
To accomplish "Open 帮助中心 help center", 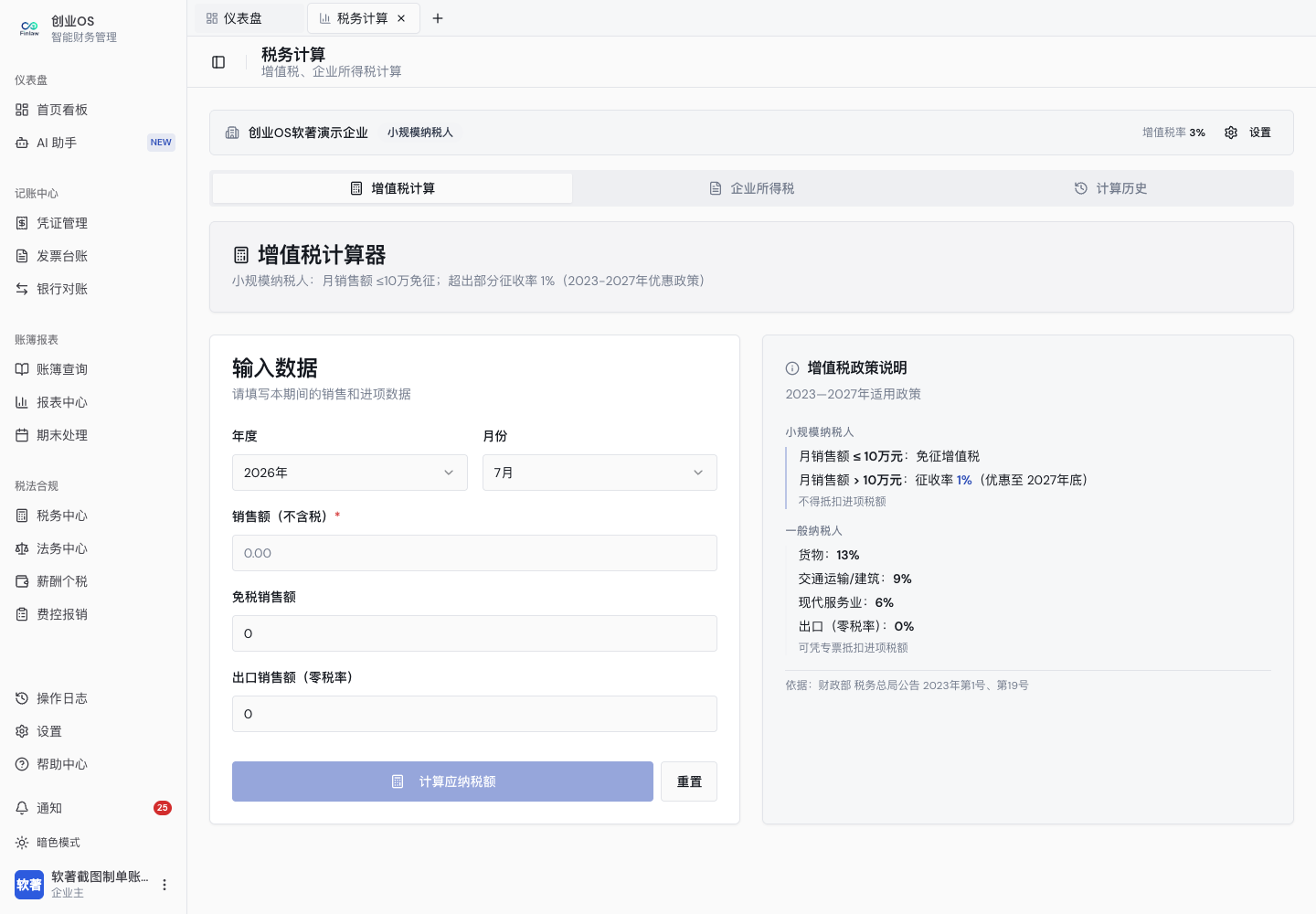I will click(x=92, y=764).
